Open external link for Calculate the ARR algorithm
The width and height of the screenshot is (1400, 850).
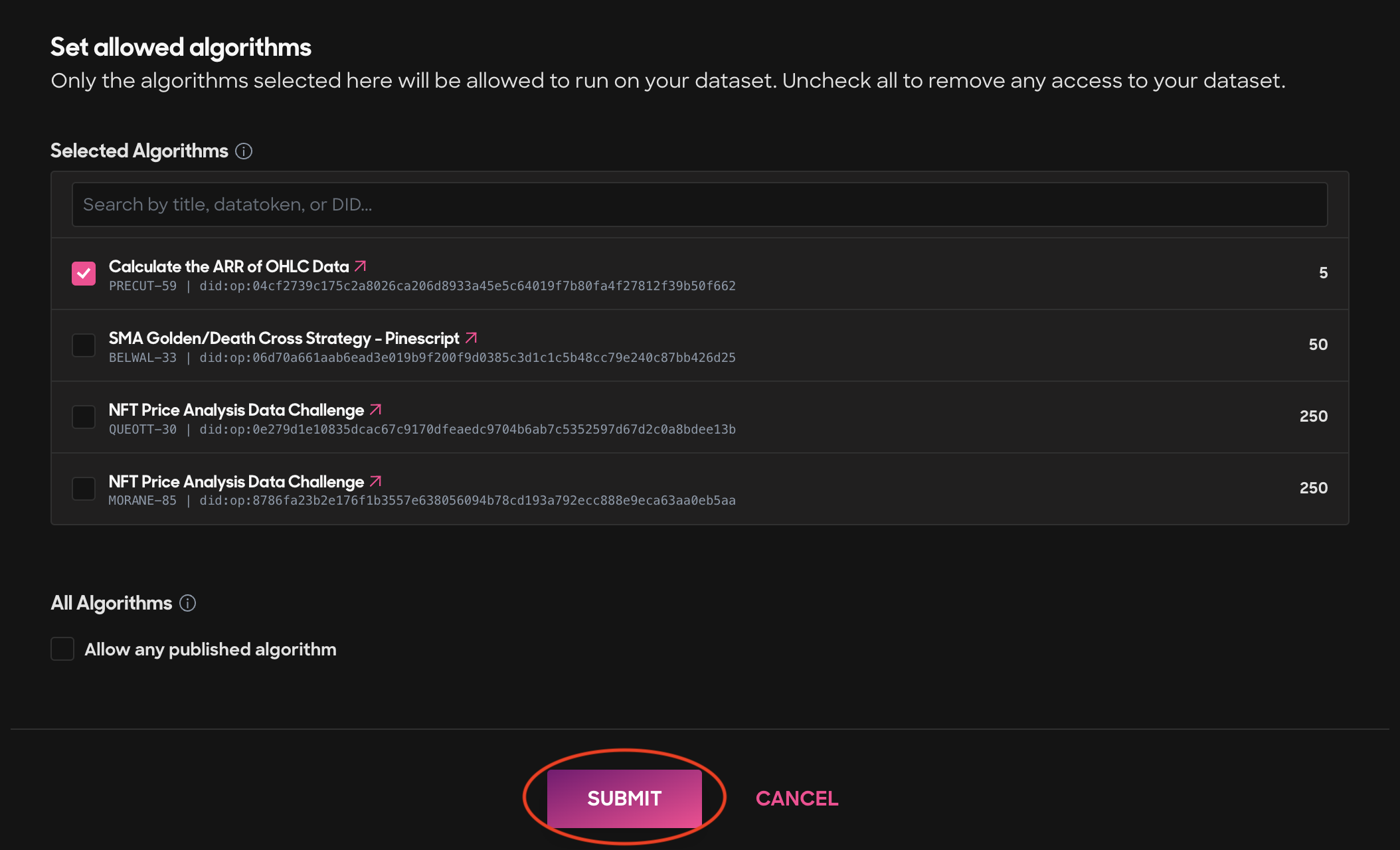361,266
